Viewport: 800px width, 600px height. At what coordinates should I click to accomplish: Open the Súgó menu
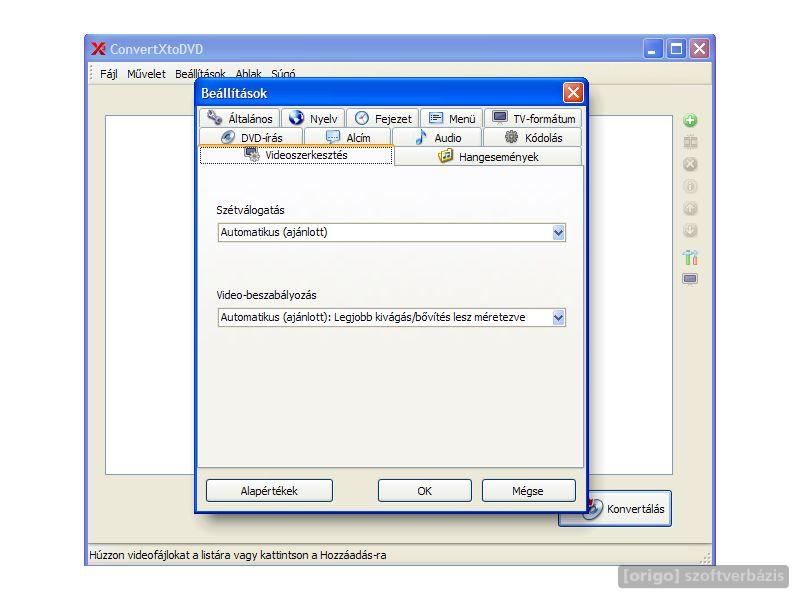[283, 74]
